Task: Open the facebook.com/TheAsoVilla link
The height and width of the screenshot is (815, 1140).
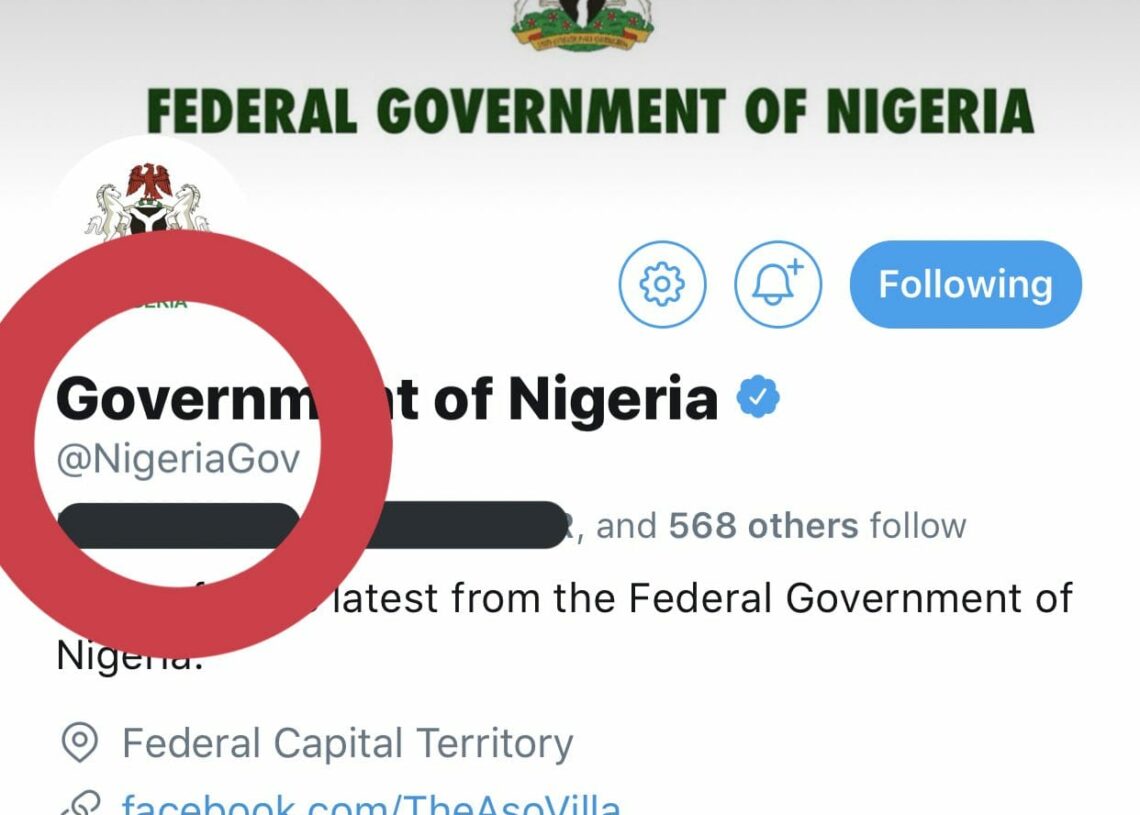Action: click(x=371, y=804)
